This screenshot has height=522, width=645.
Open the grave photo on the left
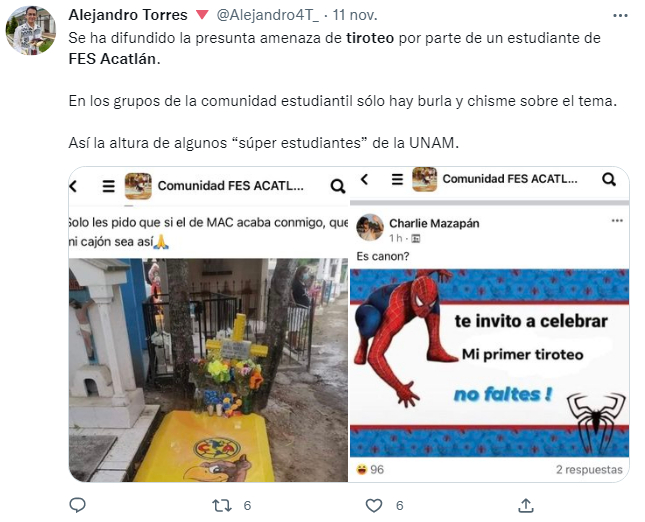pos(208,370)
